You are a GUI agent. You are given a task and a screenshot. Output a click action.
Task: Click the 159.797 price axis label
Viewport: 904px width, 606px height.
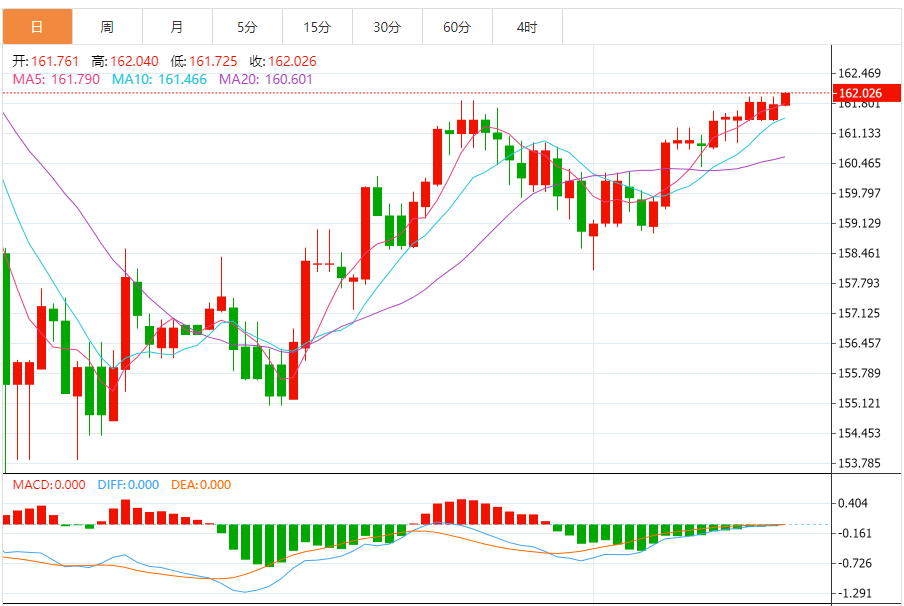[859, 193]
